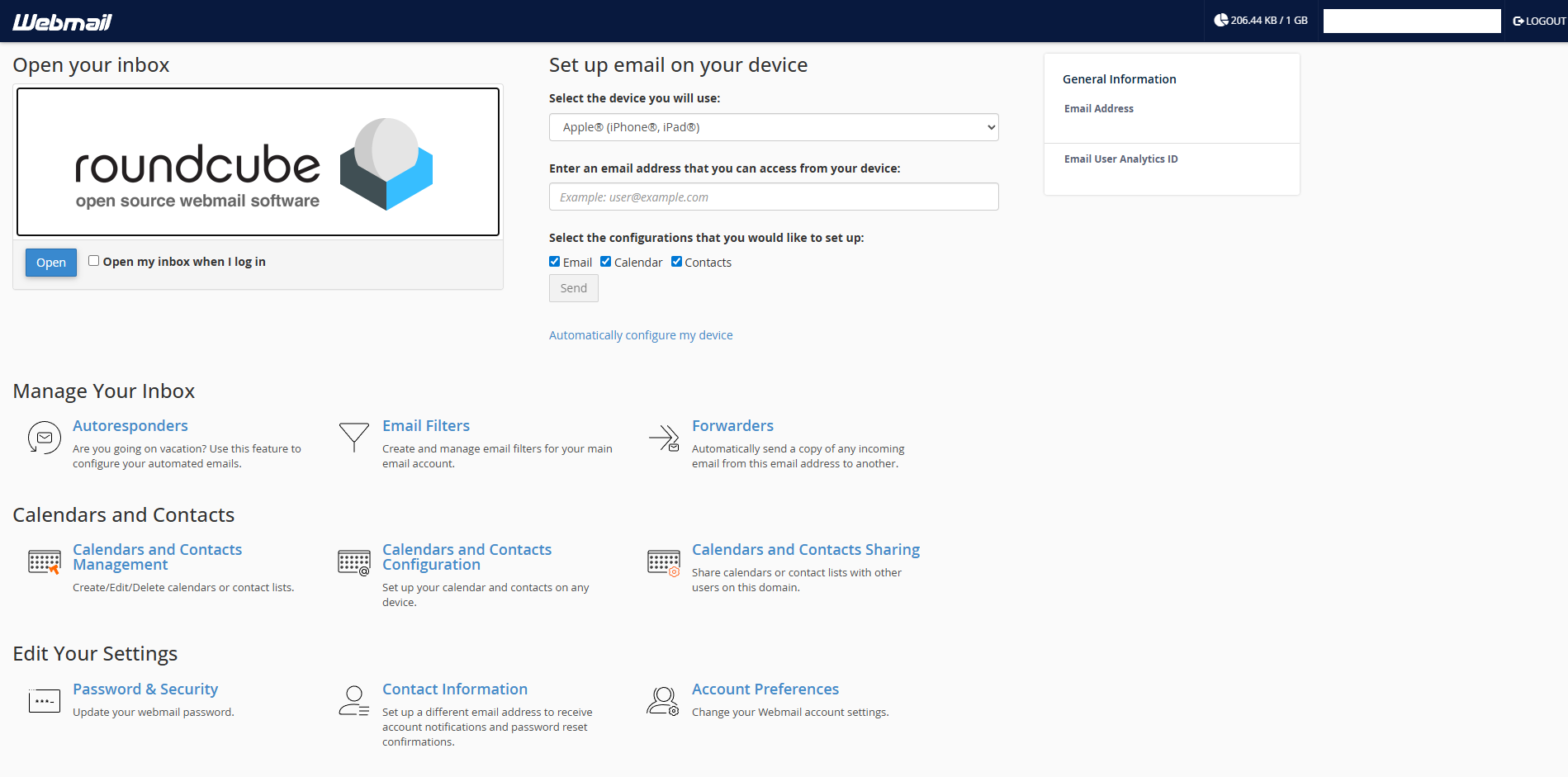Click the General Information heading

point(1120,79)
